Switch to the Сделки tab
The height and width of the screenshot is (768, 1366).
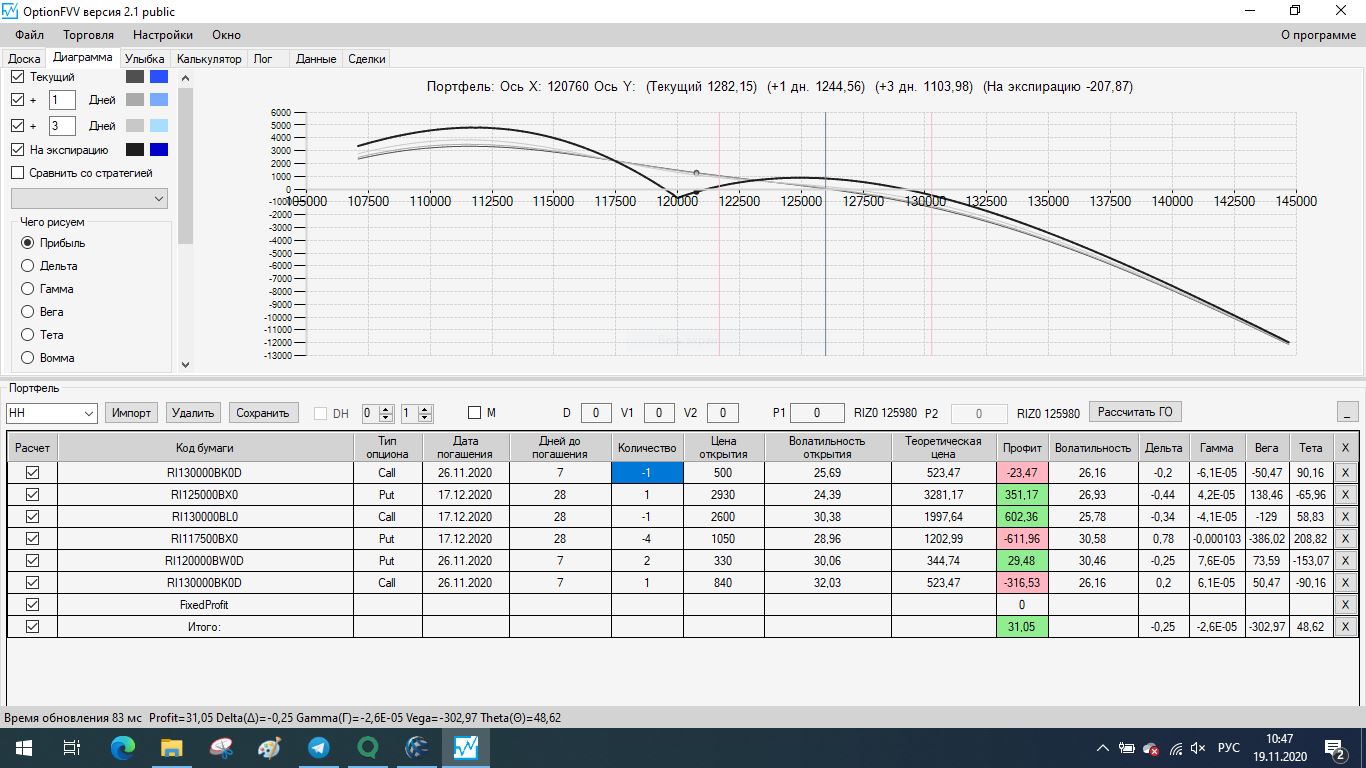coord(367,59)
